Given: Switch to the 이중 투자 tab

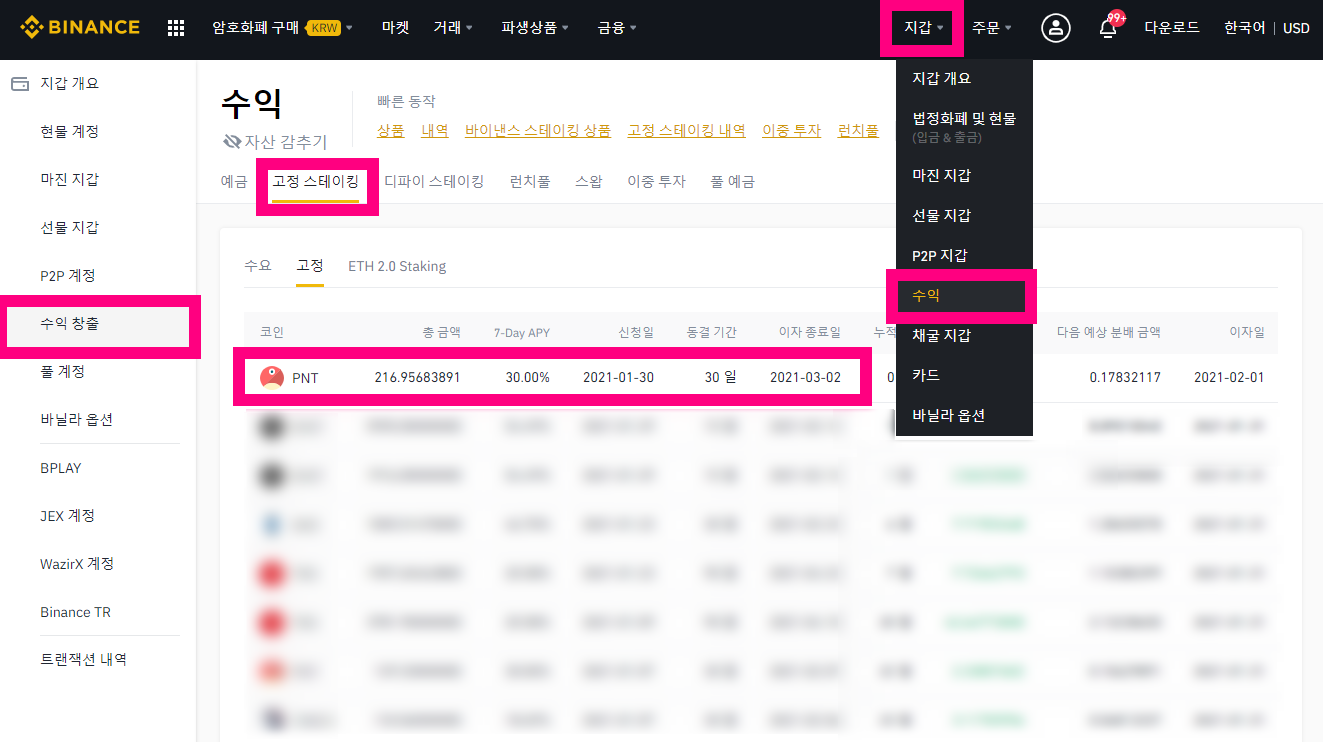Looking at the screenshot, I should (656, 182).
